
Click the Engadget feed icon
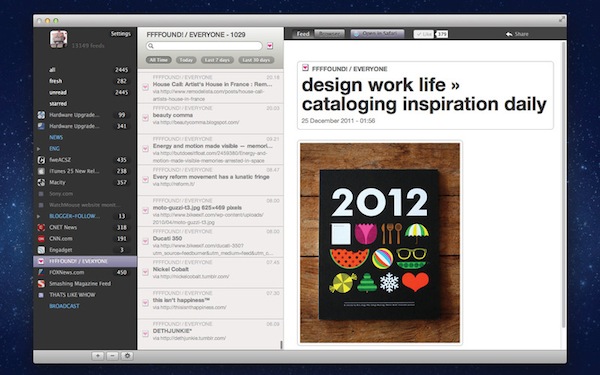[41, 250]
